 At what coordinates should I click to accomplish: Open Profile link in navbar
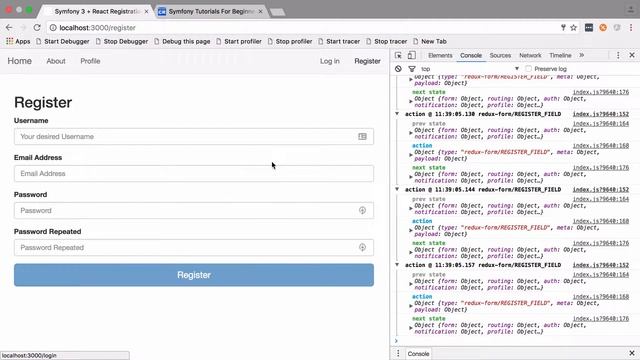pos(90,61)
